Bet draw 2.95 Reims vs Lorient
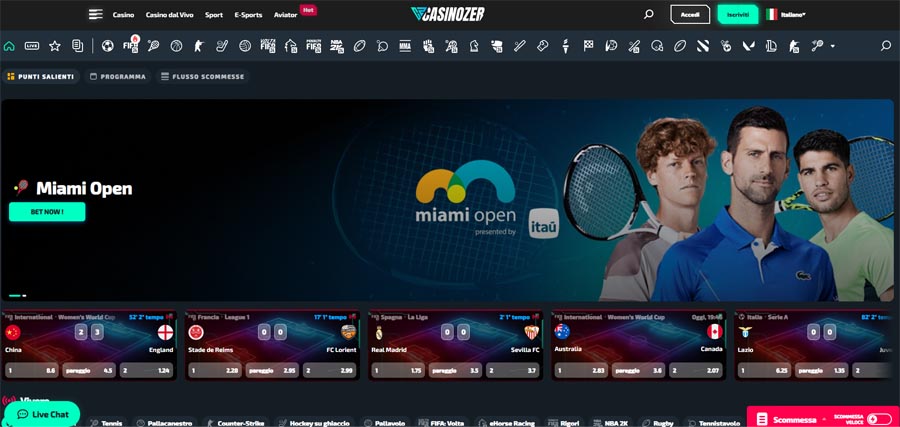The width and height of the screenshot is (900, 427). [x=272, y=371]
